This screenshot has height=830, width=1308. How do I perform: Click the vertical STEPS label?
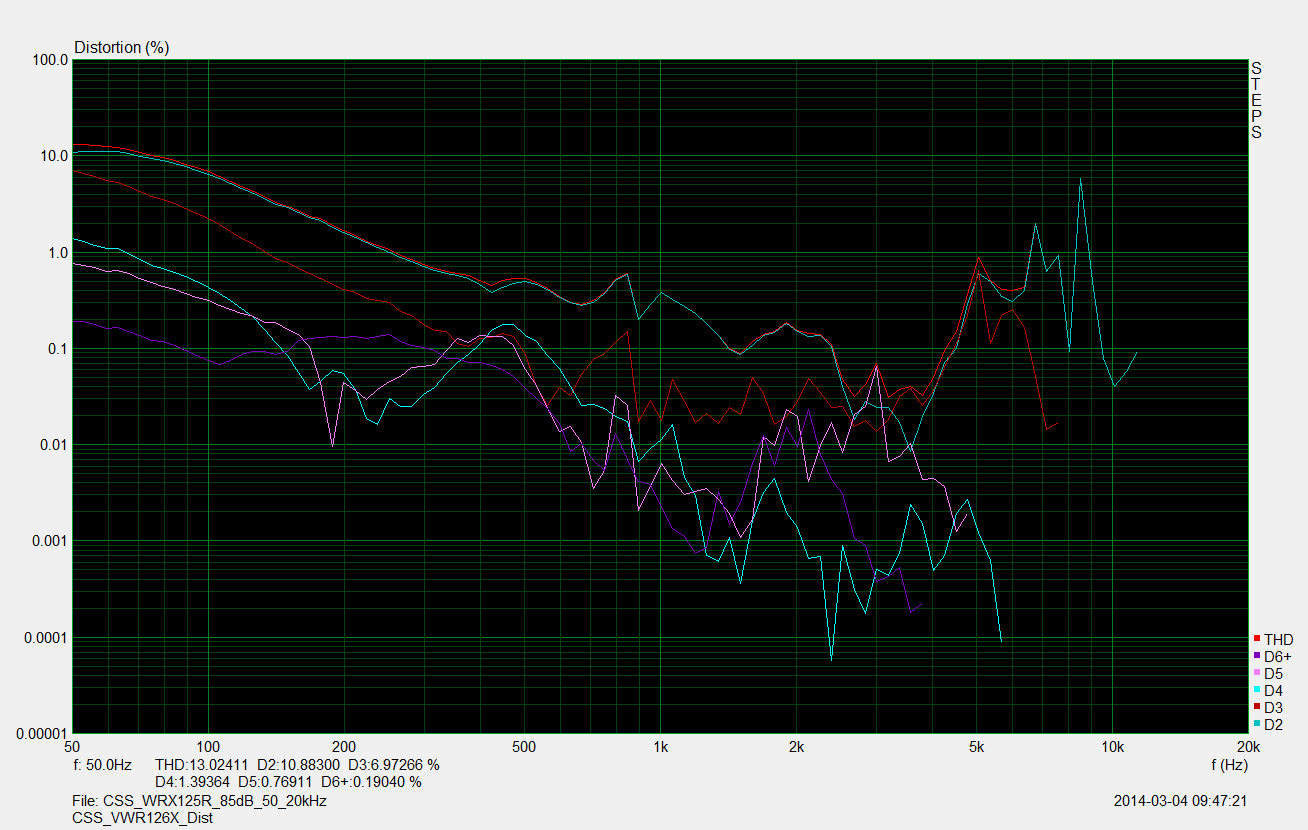(1256, 100)
